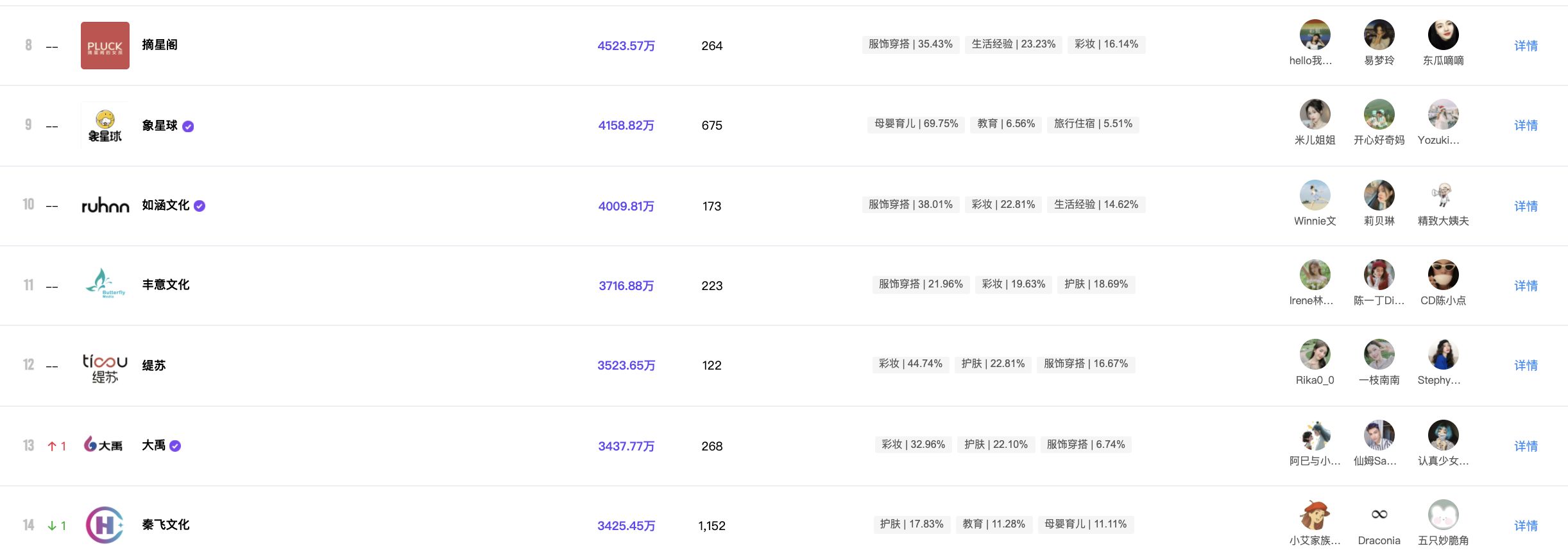The width and height of the screenshot is (1568, 557).
Task: Click the 秦飞文化 circular H logo
Action: coord(105,525)
